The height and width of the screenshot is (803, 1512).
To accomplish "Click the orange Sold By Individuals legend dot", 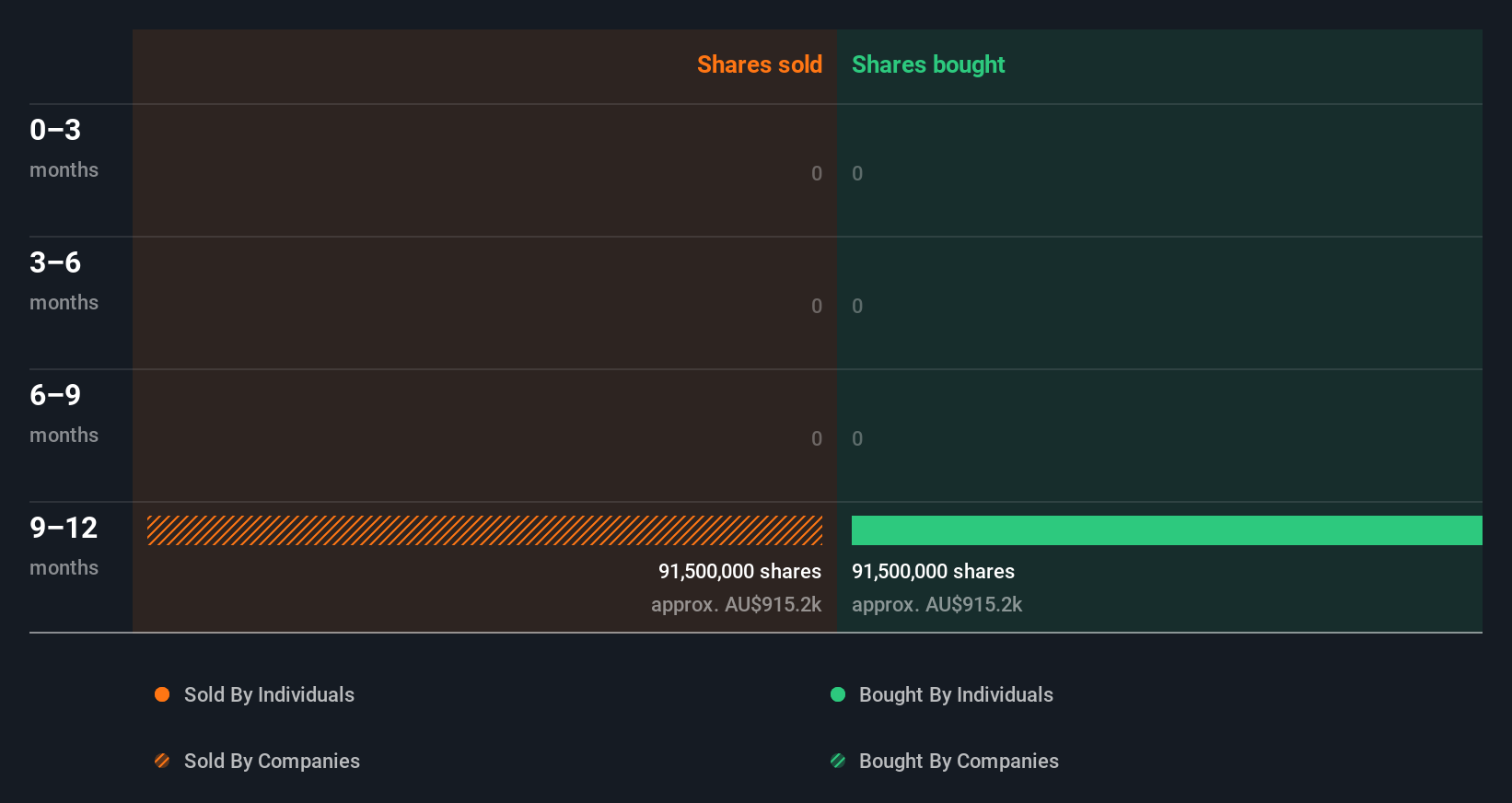I will [162, 694].
